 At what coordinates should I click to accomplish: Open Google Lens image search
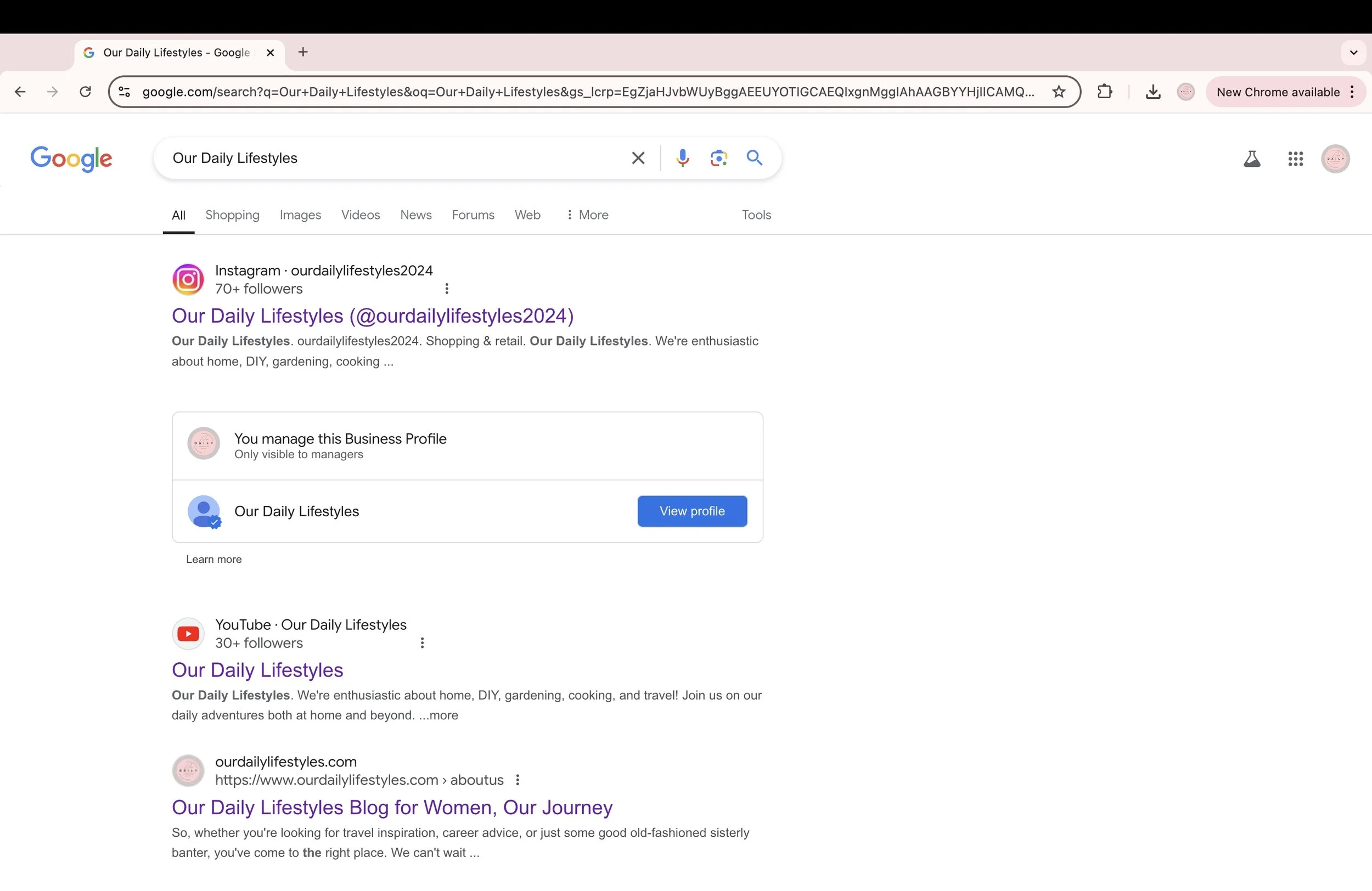[x=718, y=157]
